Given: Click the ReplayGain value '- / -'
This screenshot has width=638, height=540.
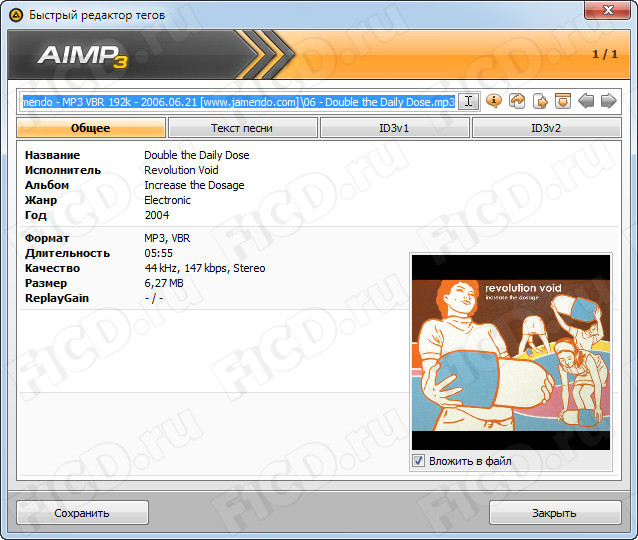Looking at the screenshot, I should click(154, 298).
